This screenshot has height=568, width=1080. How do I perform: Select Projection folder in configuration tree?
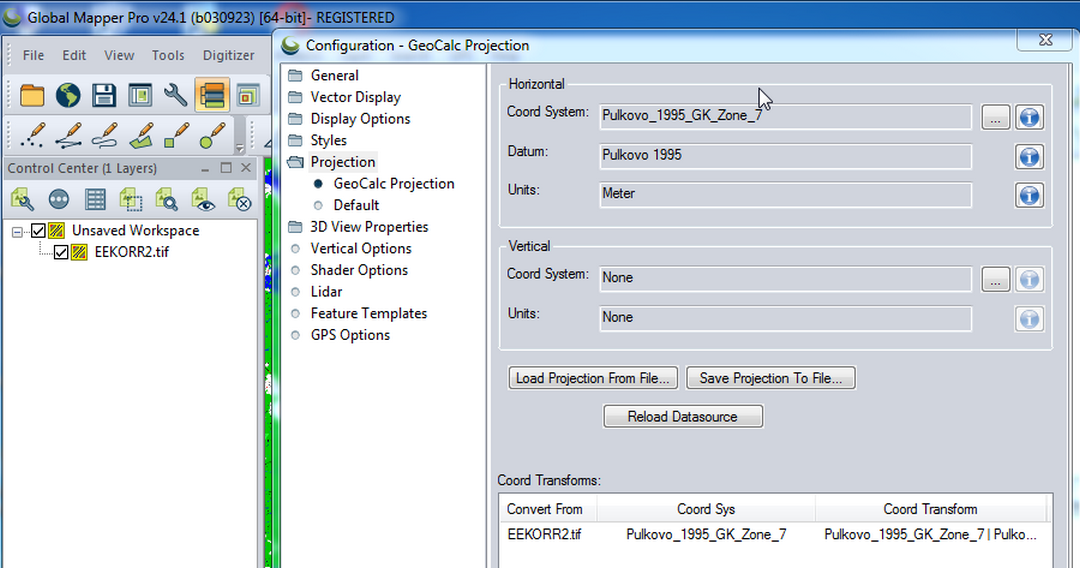coord(342,162)
